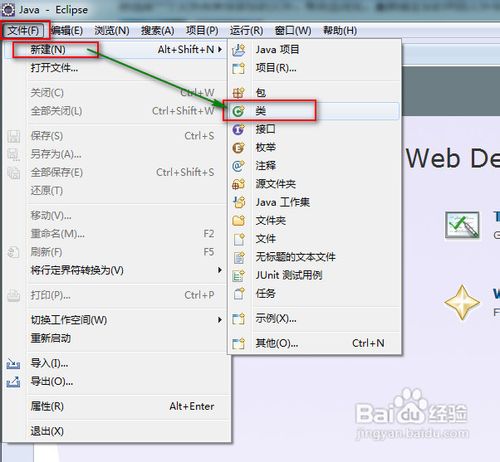This screenshot has width=500, height=462.
Task: Click the gold star icon on Welcome page
Action: point(462,302)
